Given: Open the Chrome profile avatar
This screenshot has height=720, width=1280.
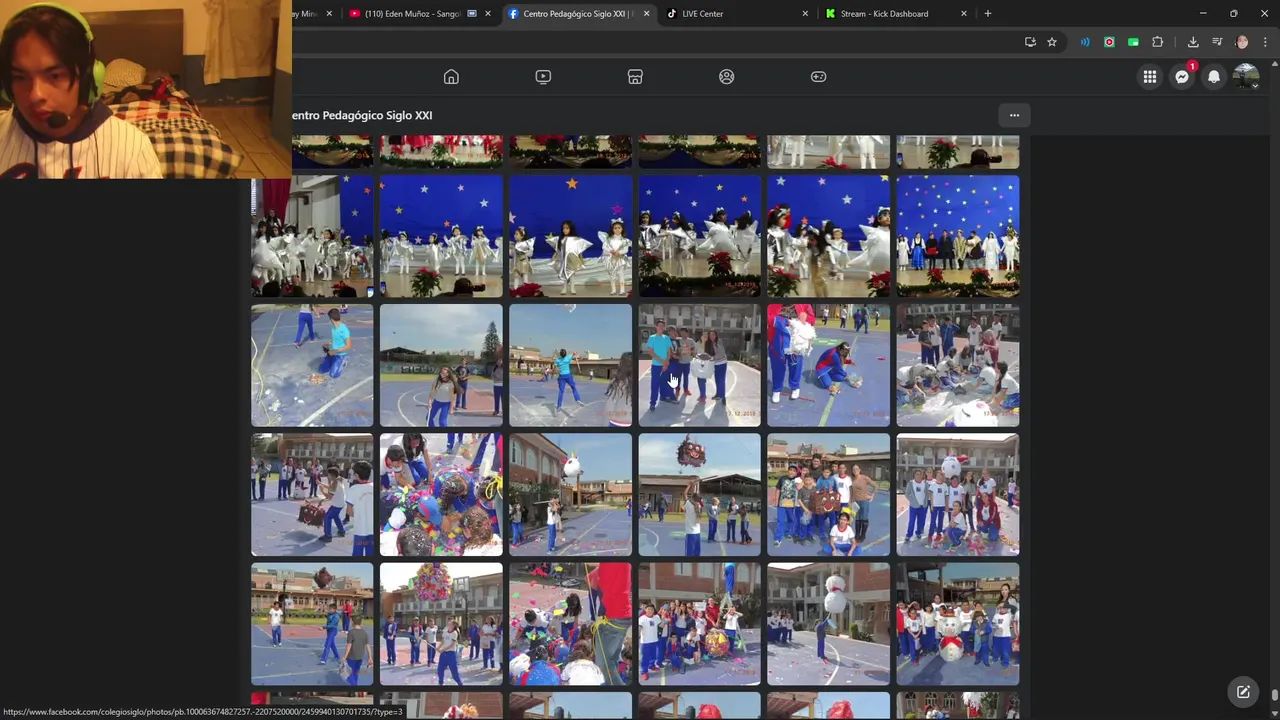Looking at the screenshot, I should click(x=1242, y=42).
